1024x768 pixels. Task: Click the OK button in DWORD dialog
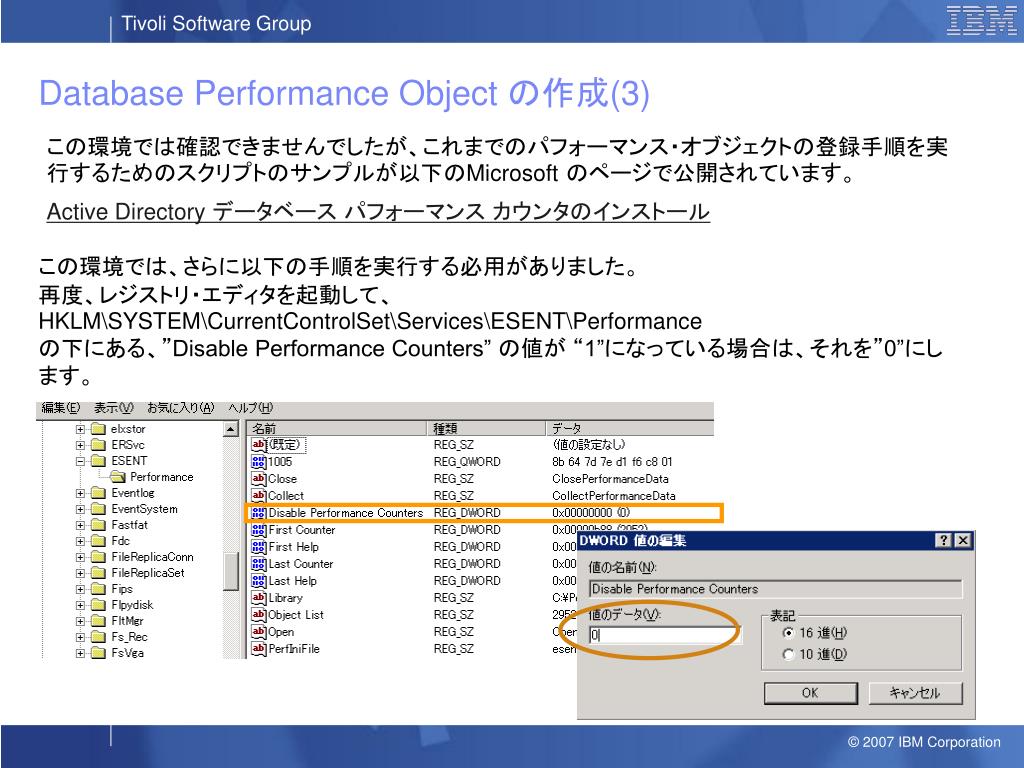pyautogui.click(x=810, y=694)
